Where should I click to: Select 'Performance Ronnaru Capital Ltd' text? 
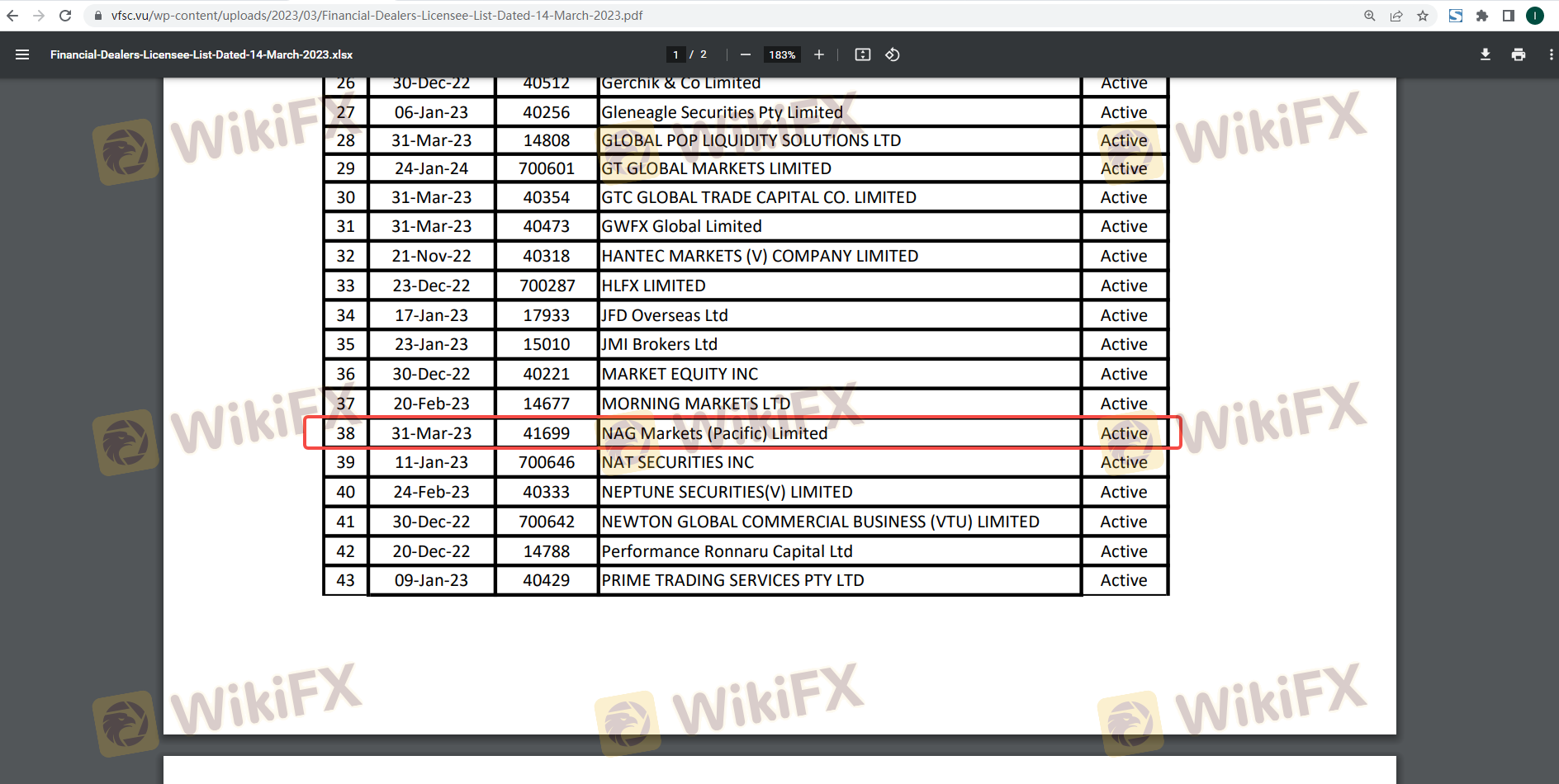727,551
